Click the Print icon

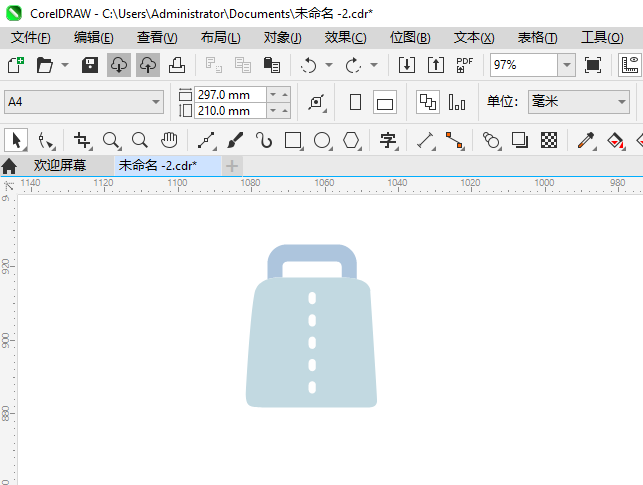point(177,65)
